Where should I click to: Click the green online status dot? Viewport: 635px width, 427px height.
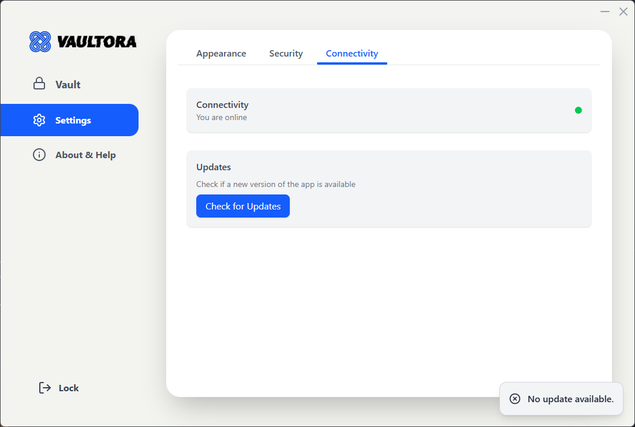tap(578, 110)
